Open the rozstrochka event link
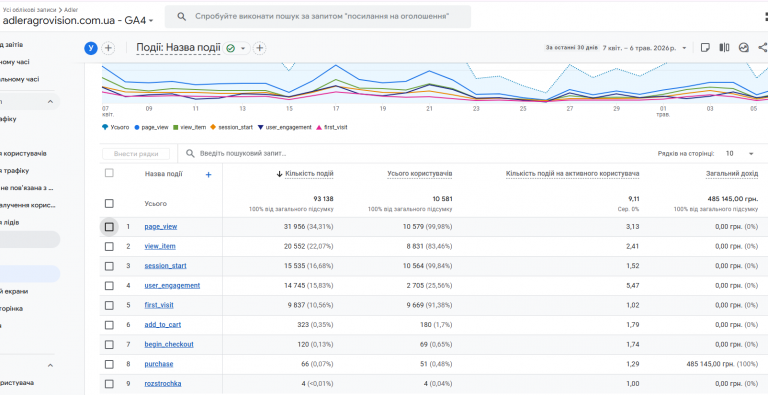The height and width of the screenshot is (395, 768). tap(163, 384)
